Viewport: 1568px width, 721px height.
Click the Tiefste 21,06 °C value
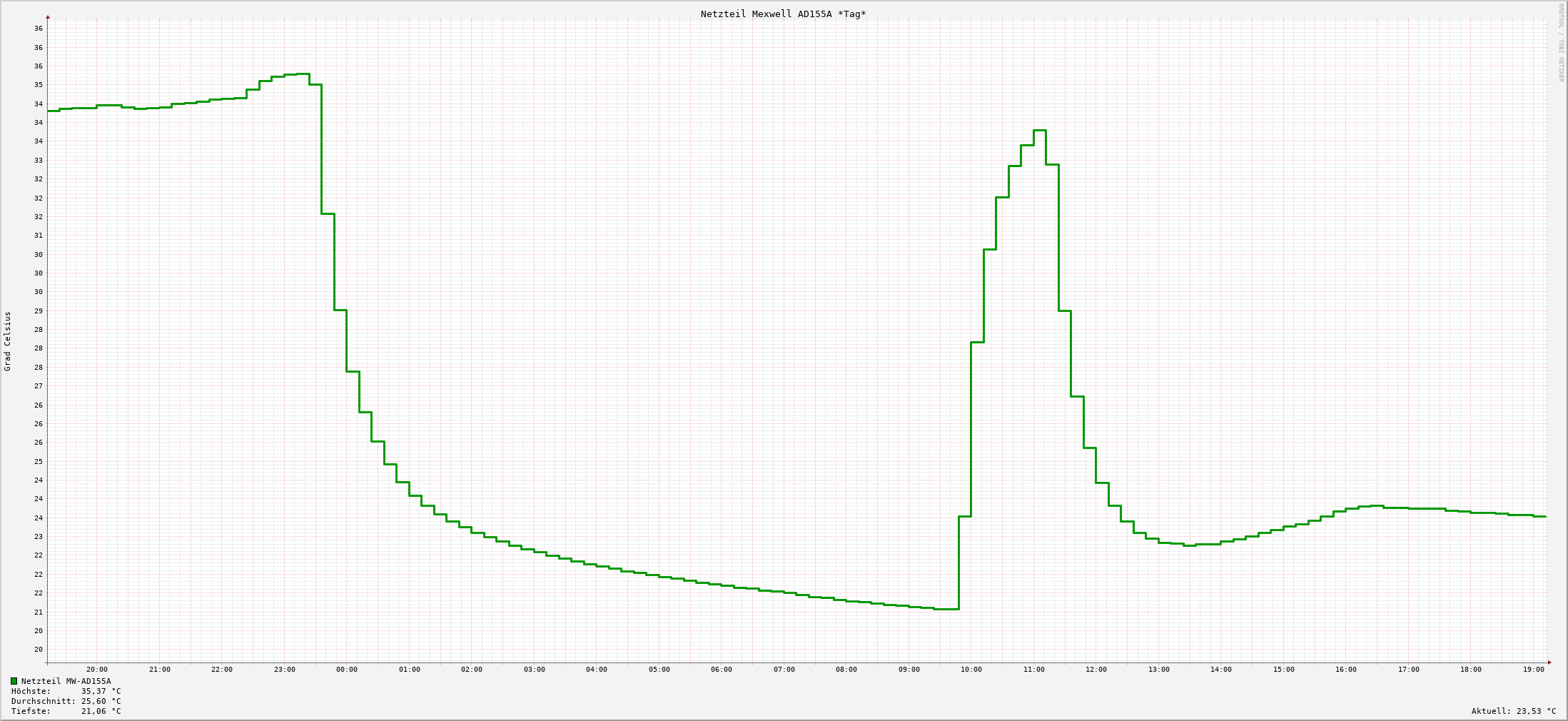click(x=101, y=711)
